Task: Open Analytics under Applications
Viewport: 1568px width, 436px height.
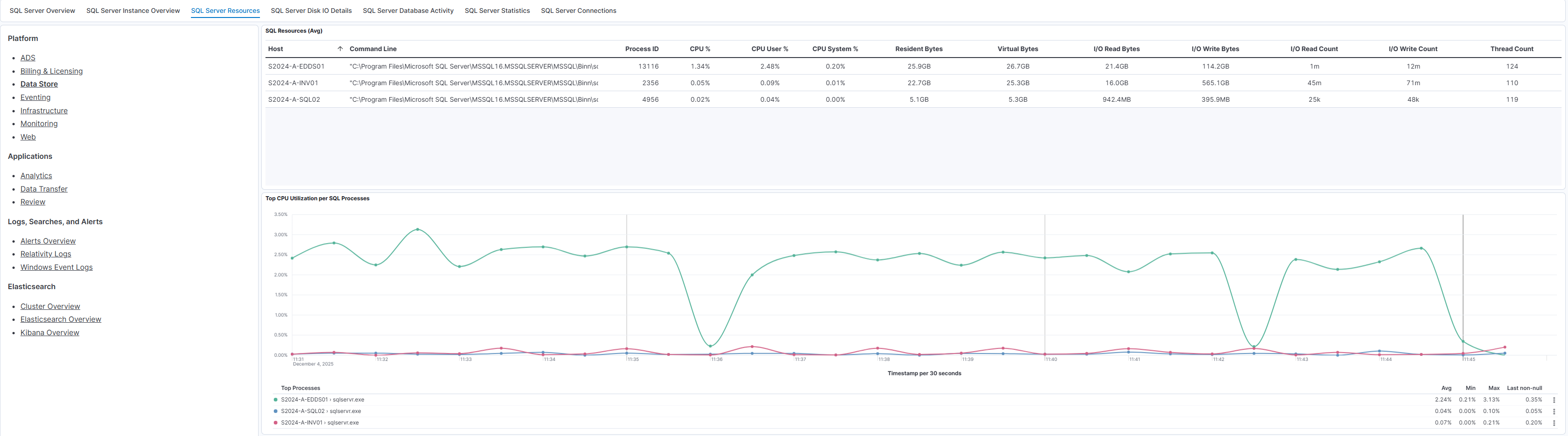Action: click(x=36, y=175)
